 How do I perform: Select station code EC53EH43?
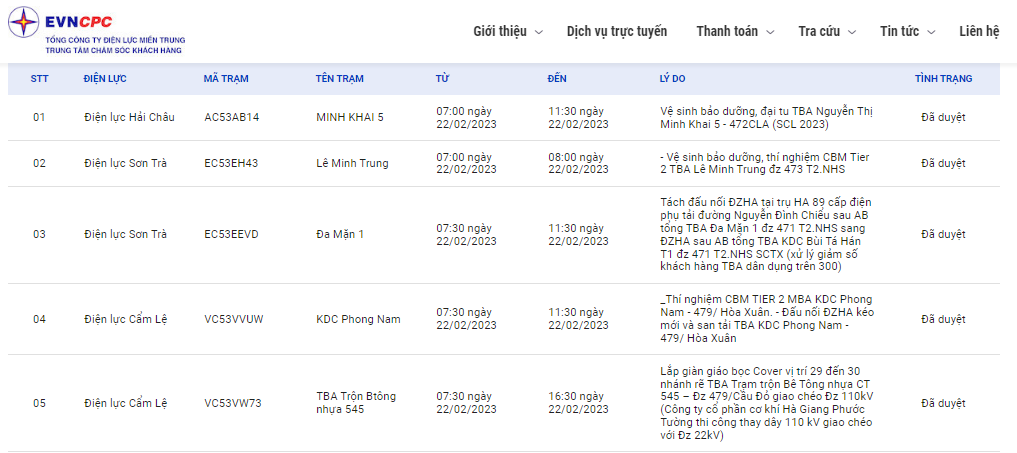[231, 163]
